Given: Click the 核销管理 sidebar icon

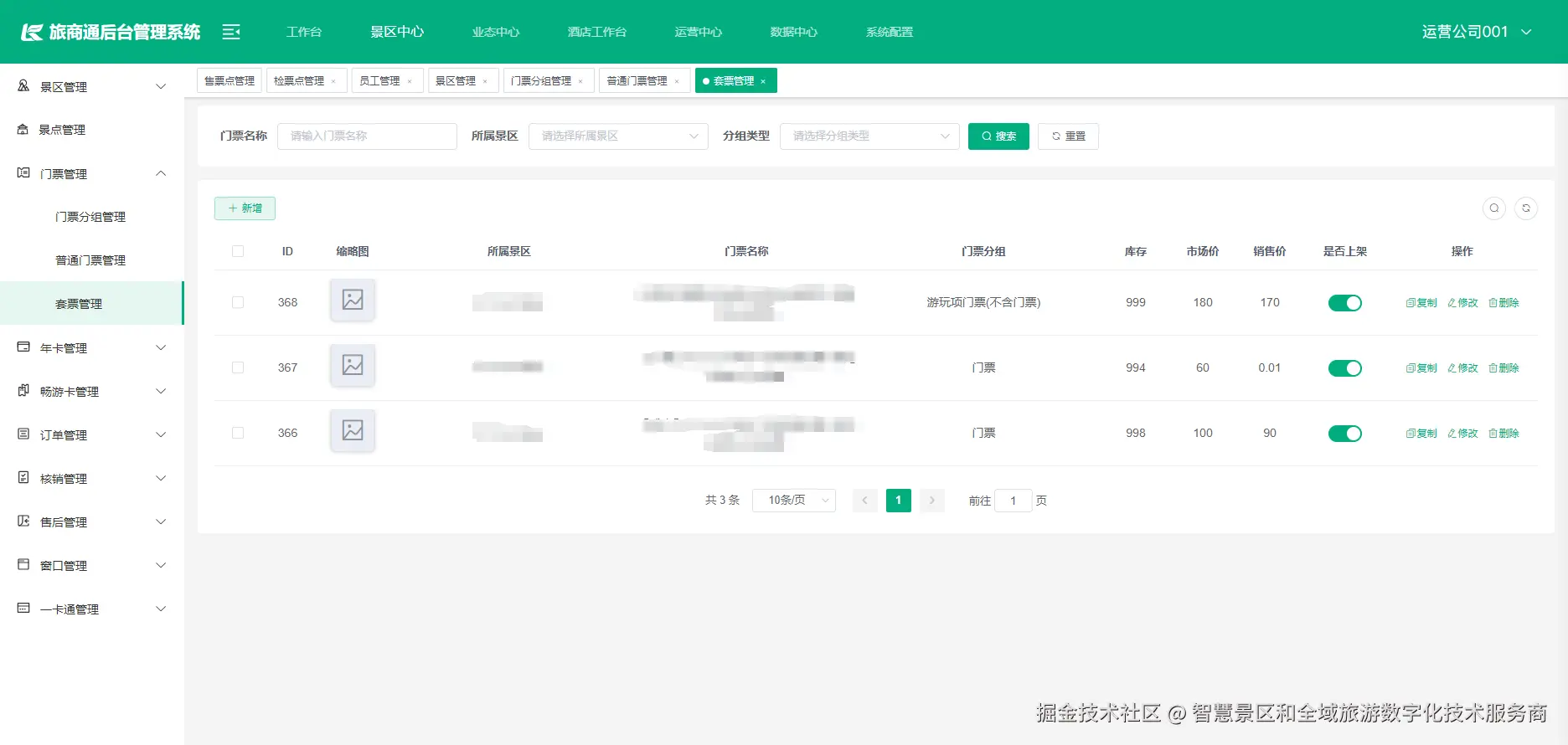Looking at the screenshot, I should tap(23, 478).
